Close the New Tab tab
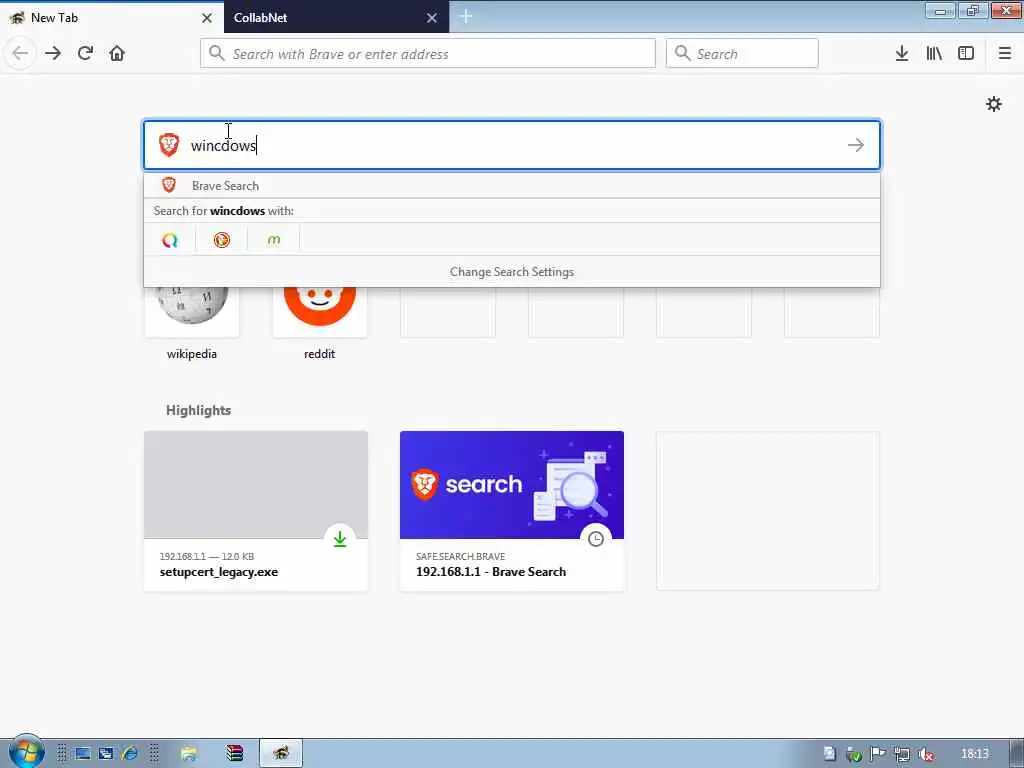 tap(207, 18)
